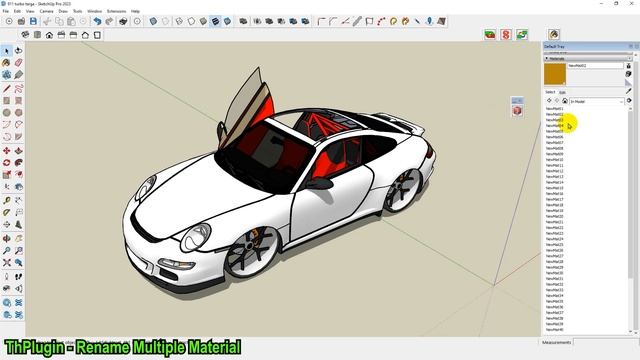Click the Zoom Extents tool

click(6, 262)
